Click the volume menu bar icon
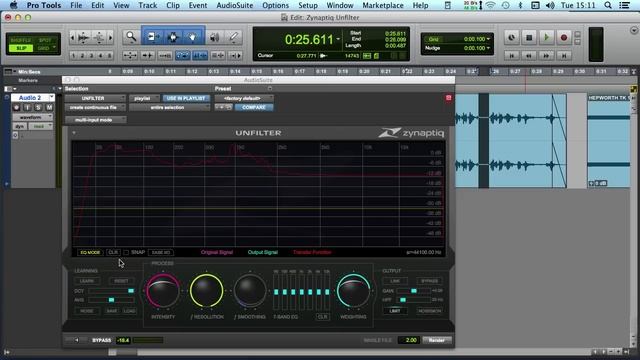This screenshot has width=640, height=360. click(x=550, y=5)
